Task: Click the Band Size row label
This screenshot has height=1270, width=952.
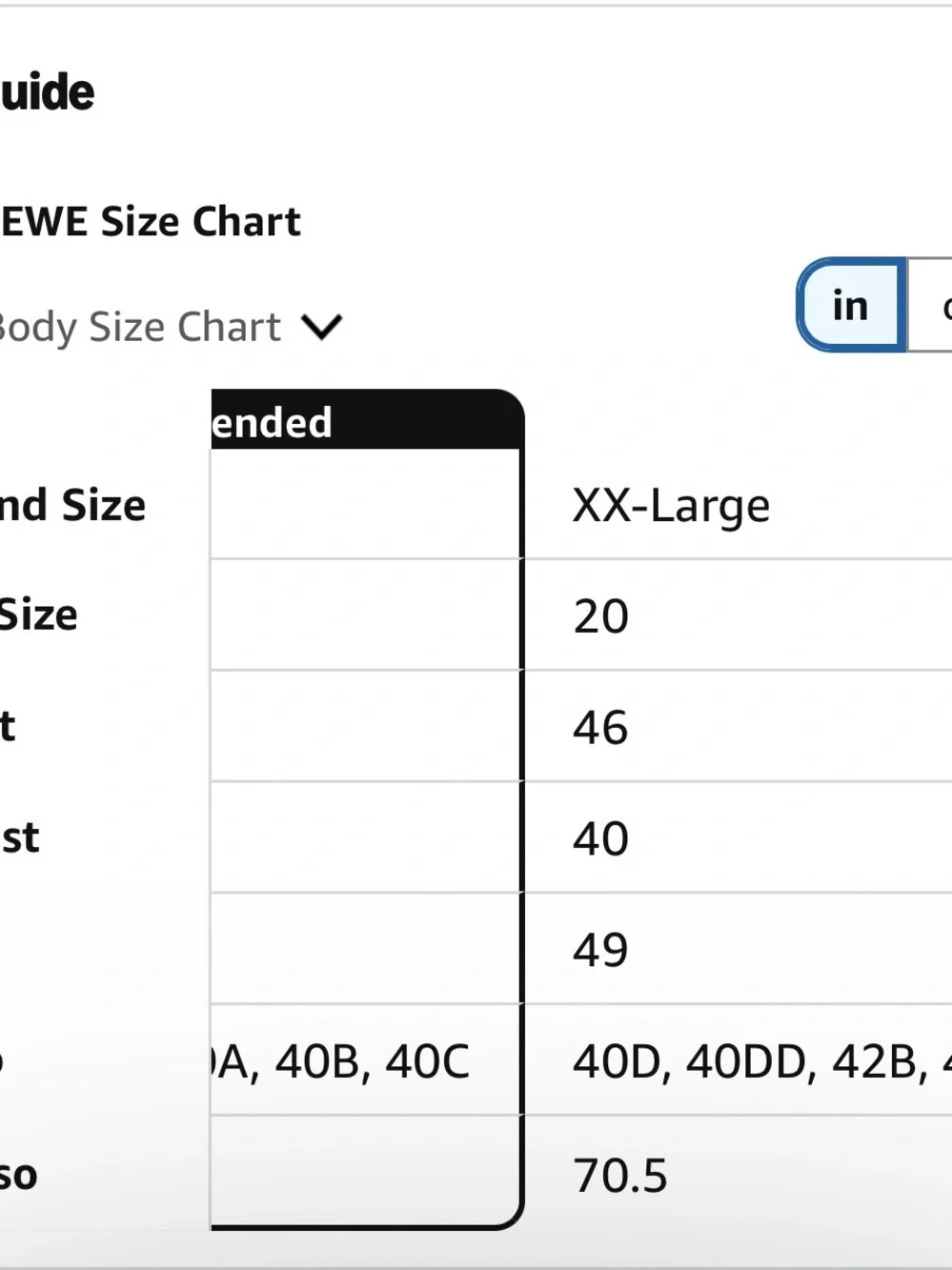Action: 72,505
